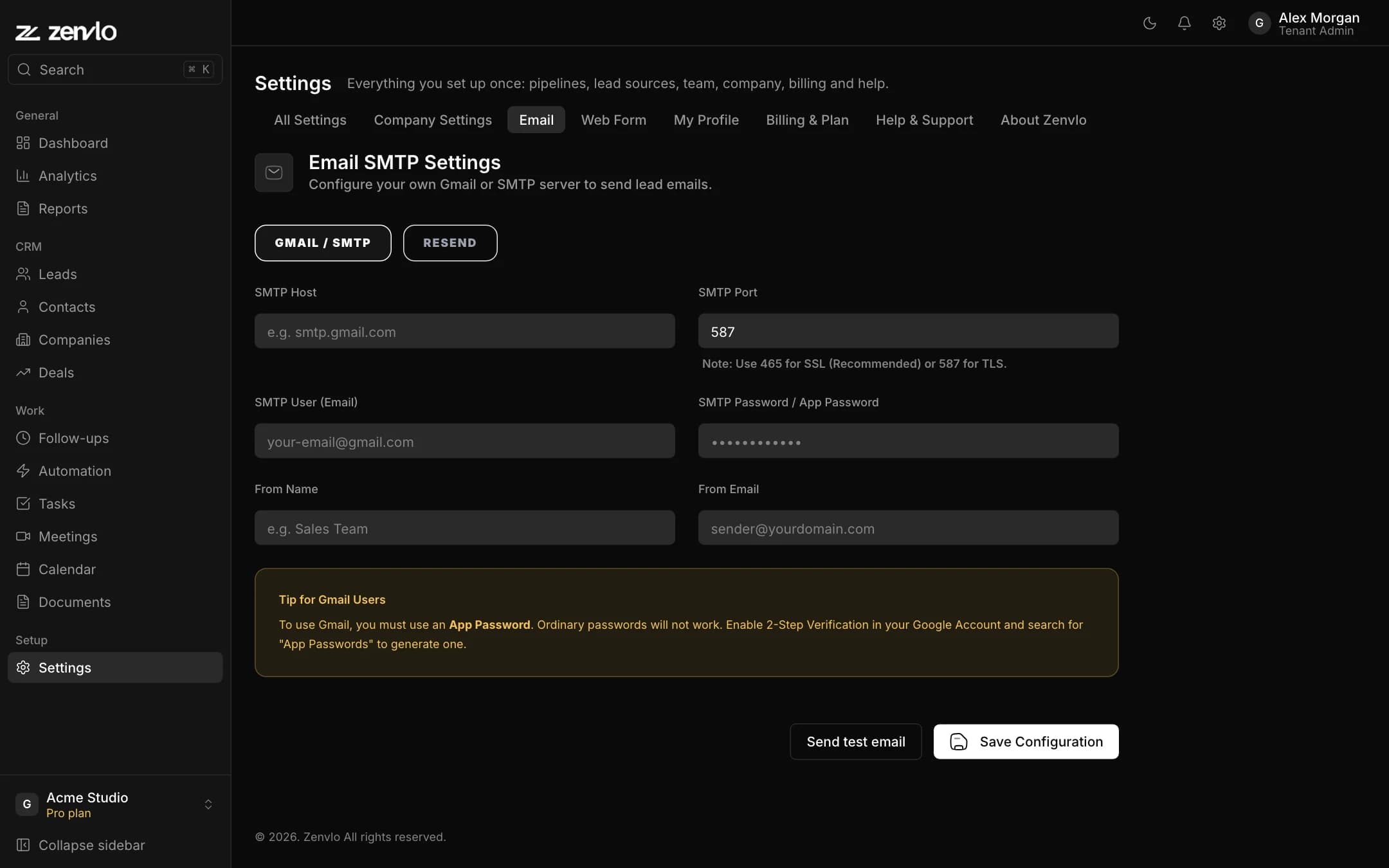
Task: Click the top bar gear icon
Action: tap(1219, 23)
